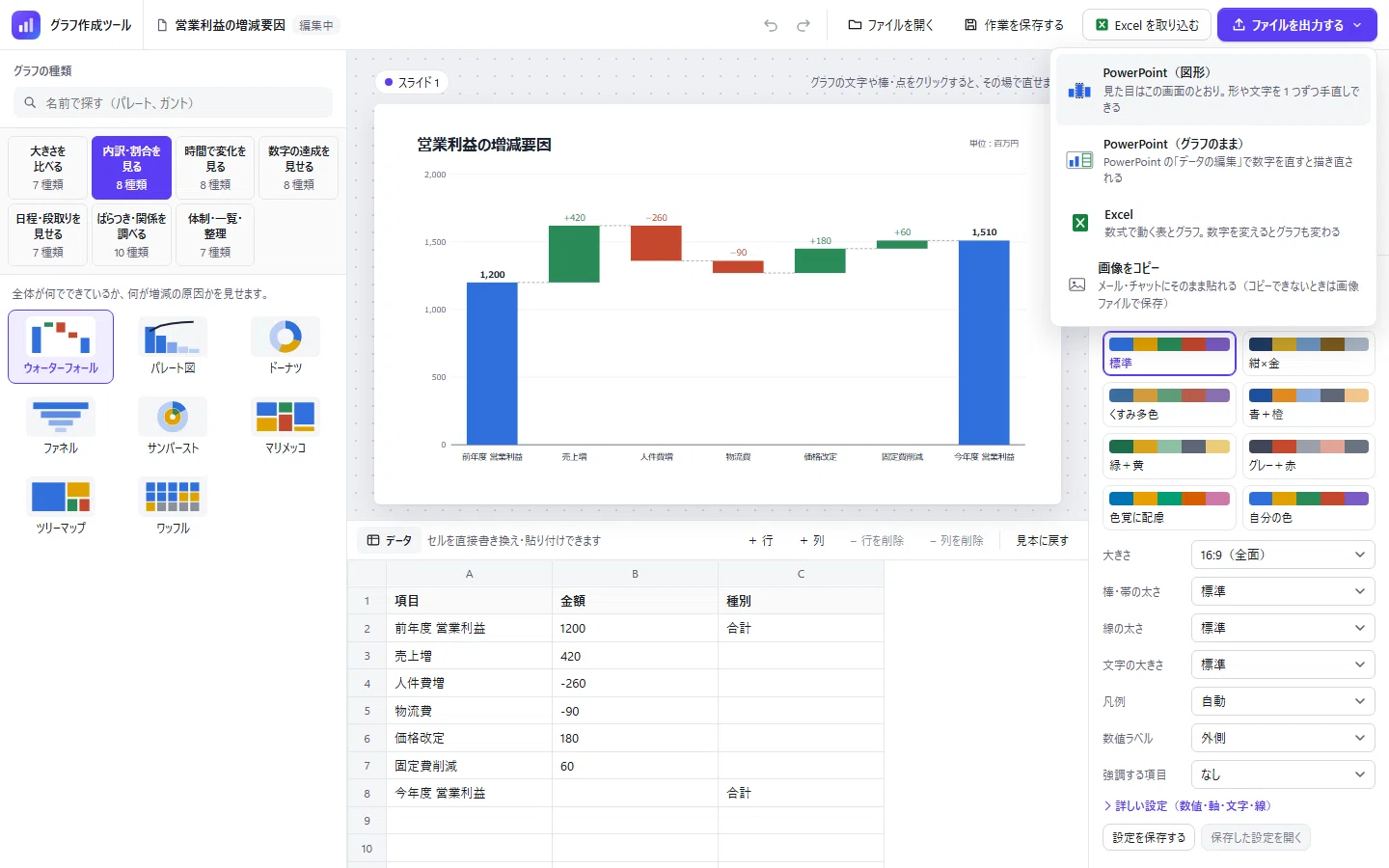Open the 棒・帯の太さ dropdown

1283,591
